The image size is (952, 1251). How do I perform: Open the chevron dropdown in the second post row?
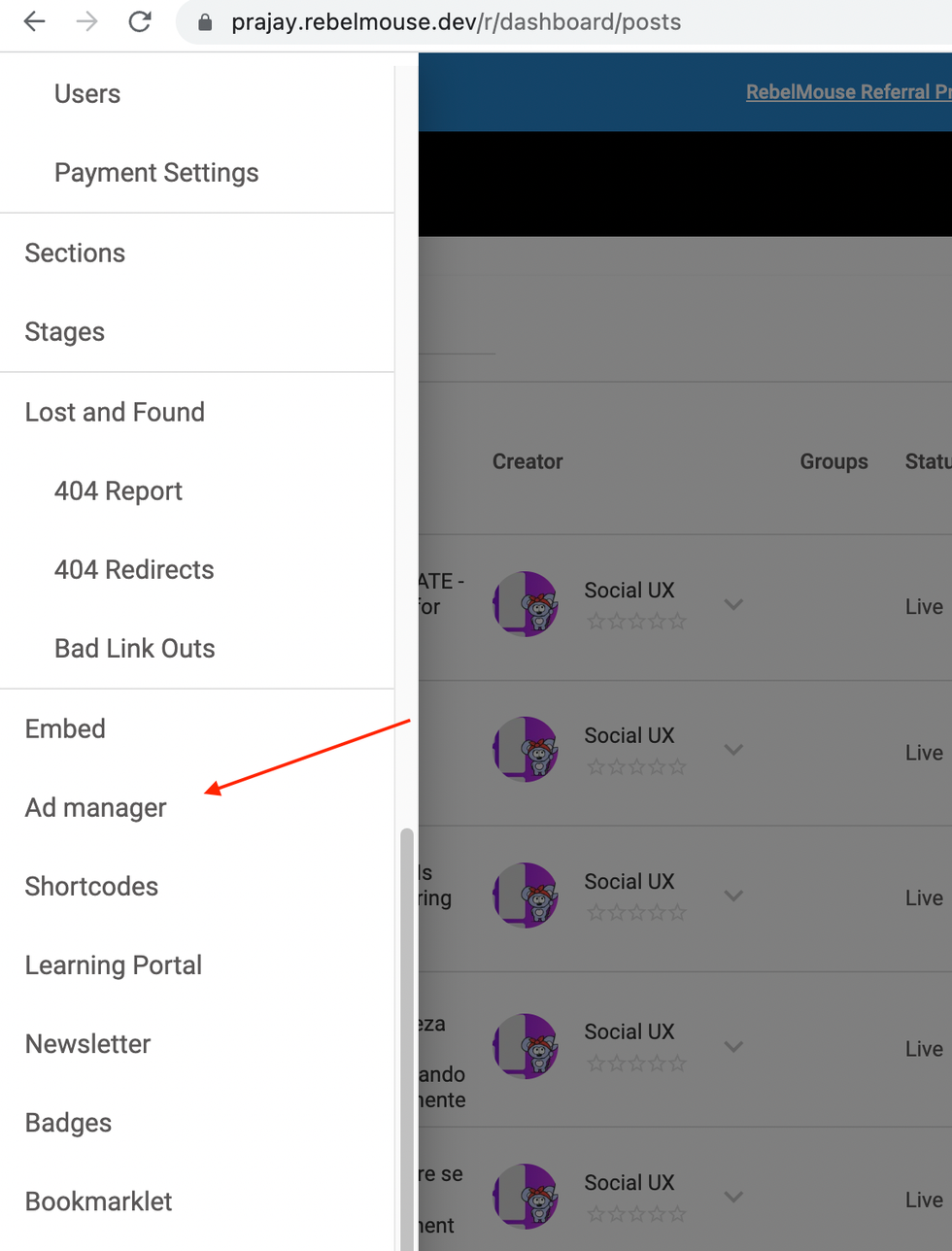click(x=733, y=750)
